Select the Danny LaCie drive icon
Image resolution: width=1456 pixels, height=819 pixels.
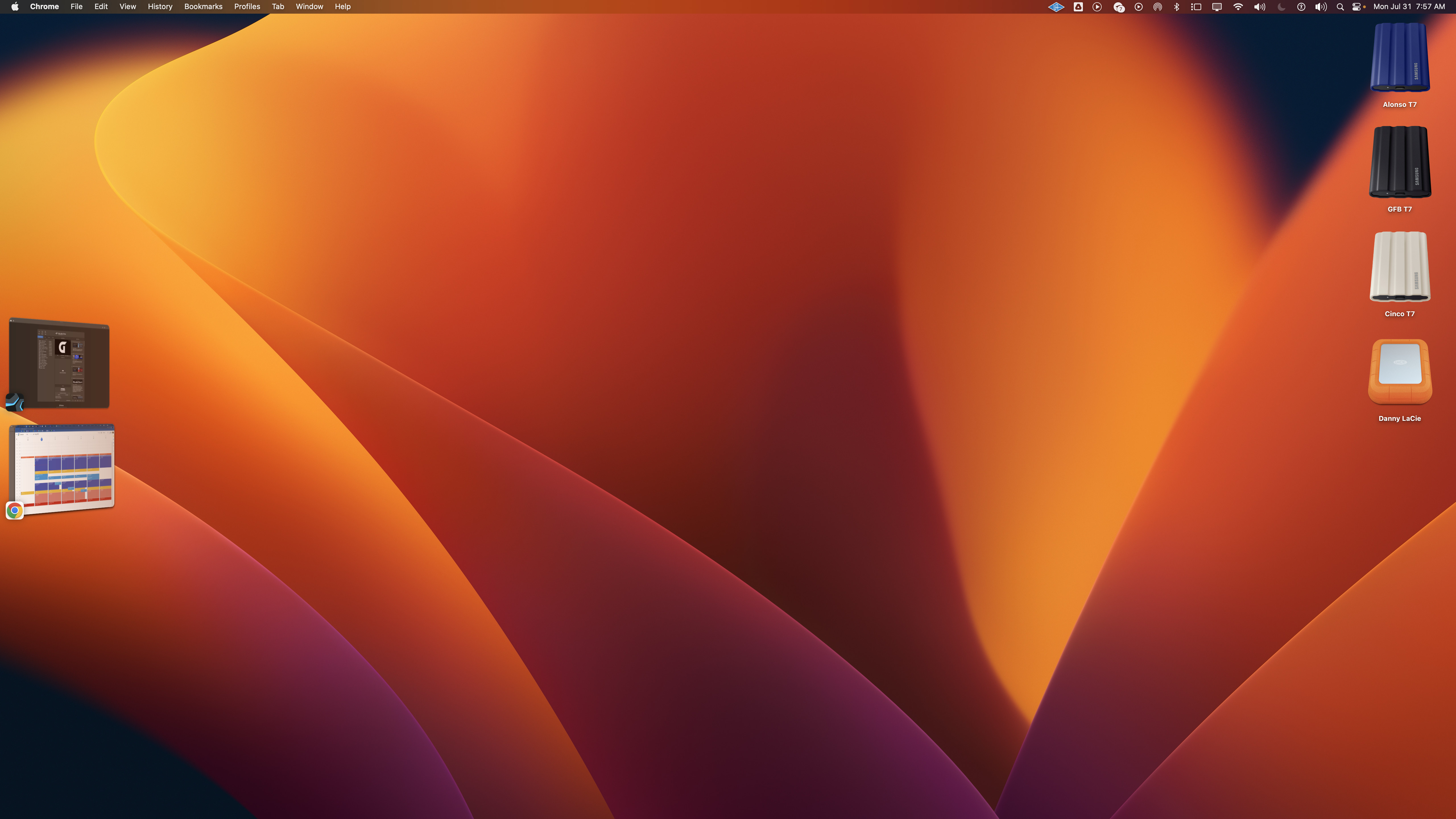tap(1399, 372)
